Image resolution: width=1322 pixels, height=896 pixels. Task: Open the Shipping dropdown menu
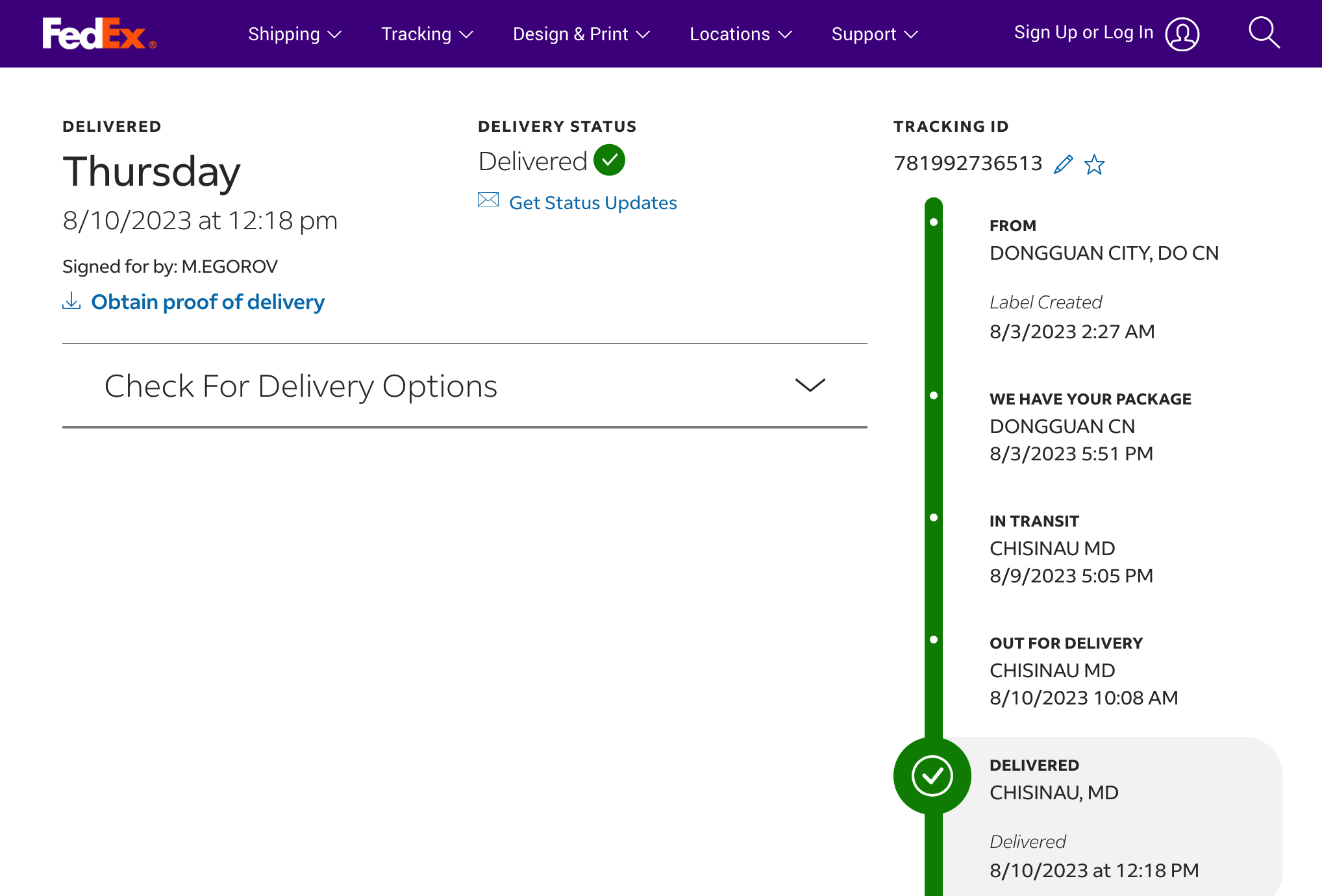tap(294, 34)
